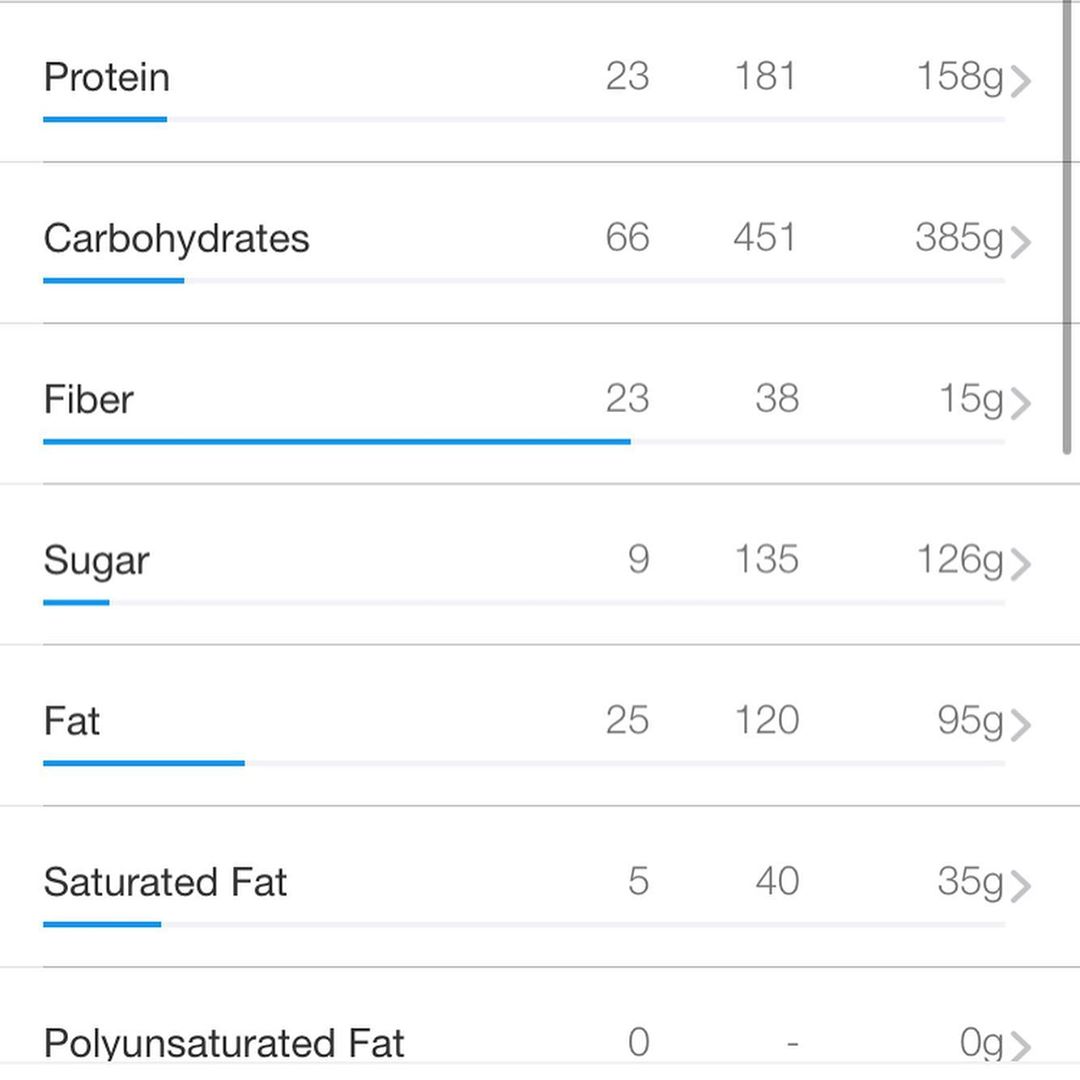Screen dimensions: 1080x1080
Task: Tap the Sugar goal value 135
Action: point(767,559)
